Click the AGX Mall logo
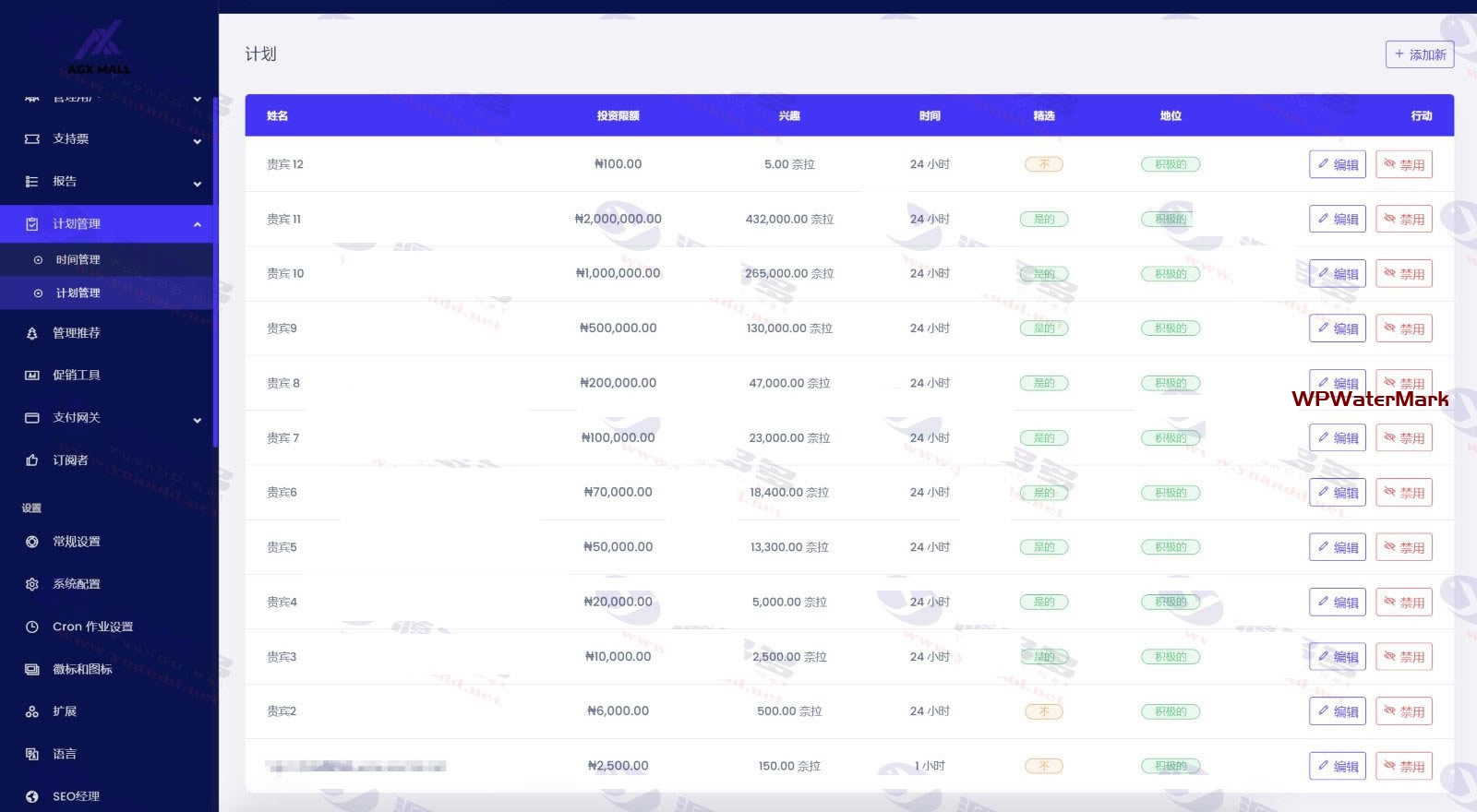Image resolution: width=1477 pixels, height=812 pixels. point(99,48)
